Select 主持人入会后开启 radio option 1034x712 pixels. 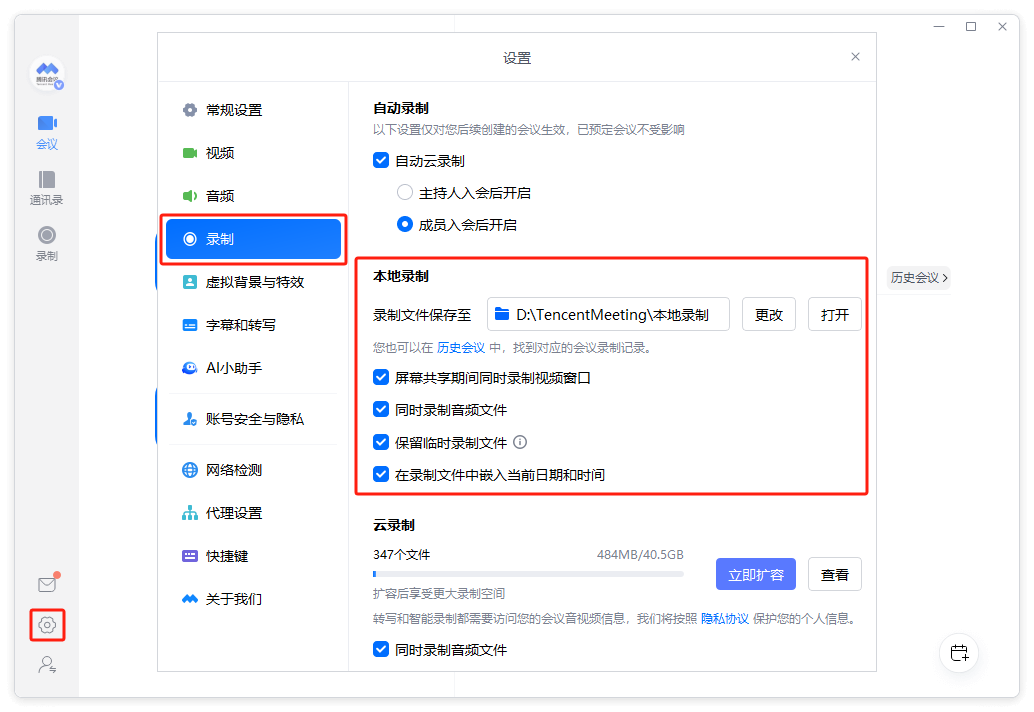click(x=405, y=193)
